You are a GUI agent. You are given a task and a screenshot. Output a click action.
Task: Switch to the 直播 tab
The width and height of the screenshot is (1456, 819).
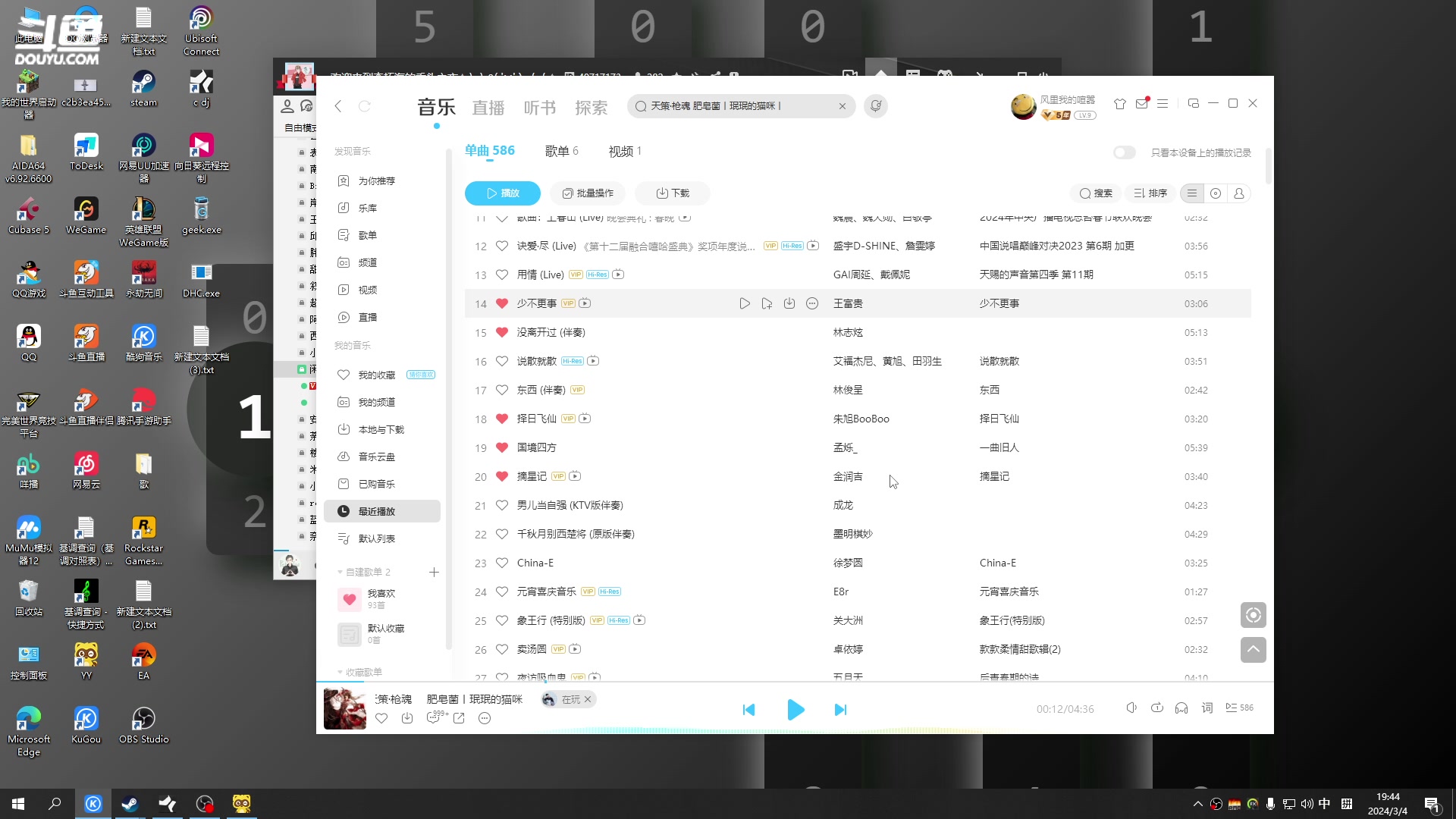(488, 107)
